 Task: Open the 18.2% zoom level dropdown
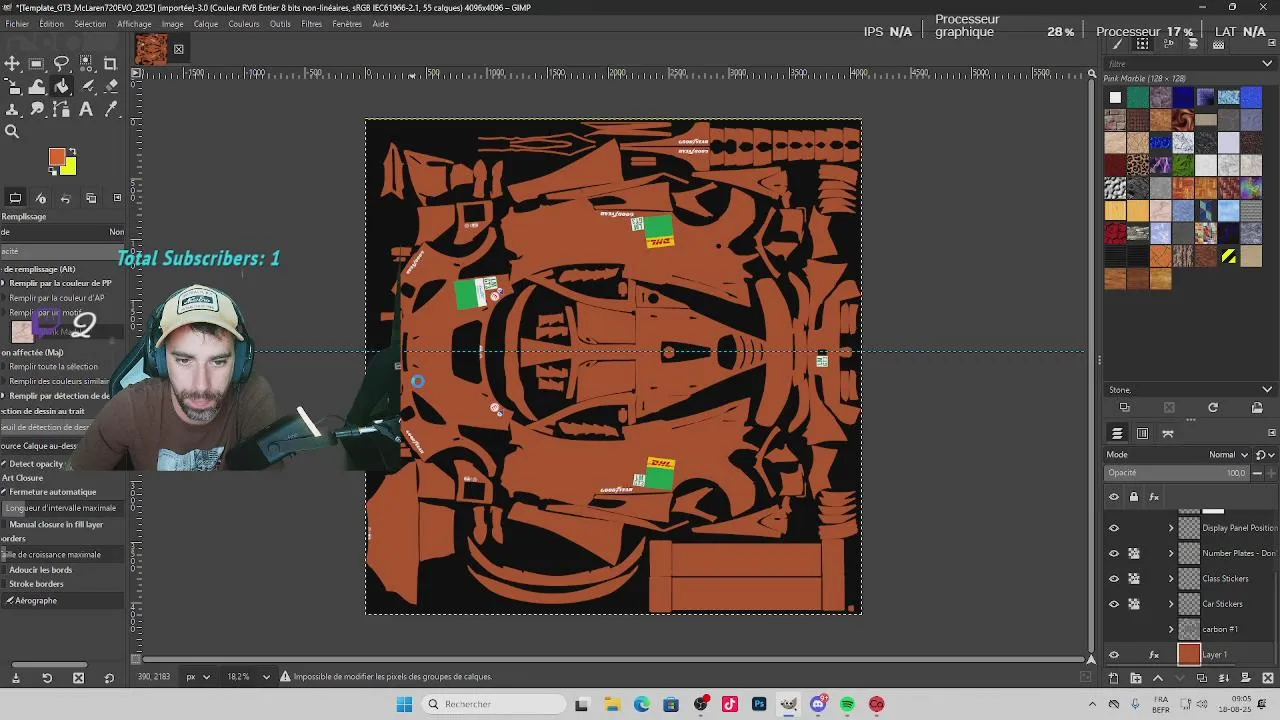point(250,677)
